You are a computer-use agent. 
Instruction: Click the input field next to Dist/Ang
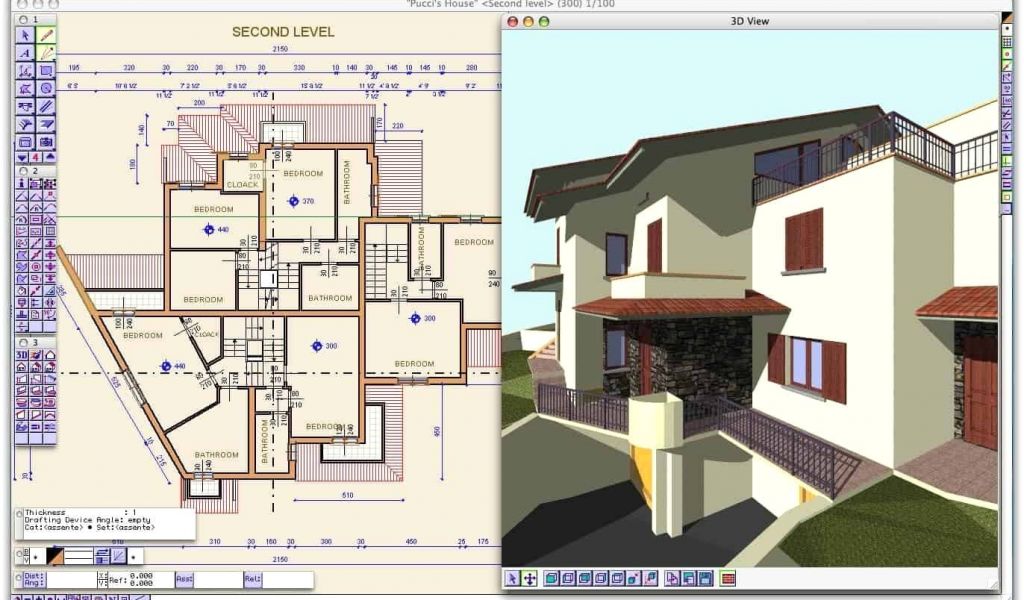pyautogui.click(x=71, y=579)
